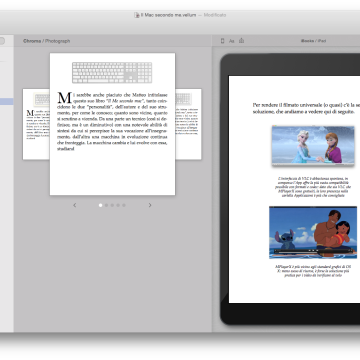Select the fifth page indicator dot

124,205
